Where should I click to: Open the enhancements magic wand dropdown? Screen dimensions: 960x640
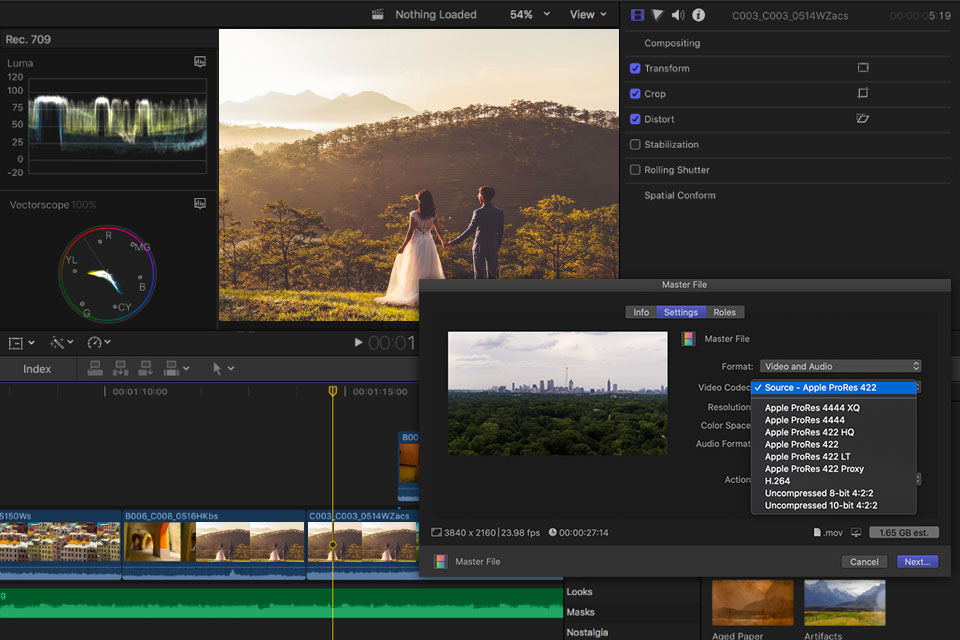point(62,342)
